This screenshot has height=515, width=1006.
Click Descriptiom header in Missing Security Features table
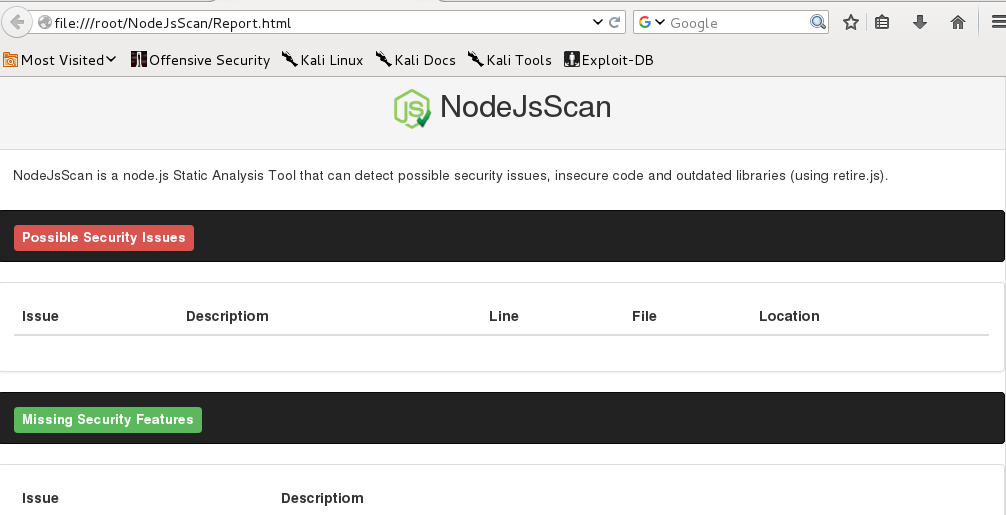[322, 498]
